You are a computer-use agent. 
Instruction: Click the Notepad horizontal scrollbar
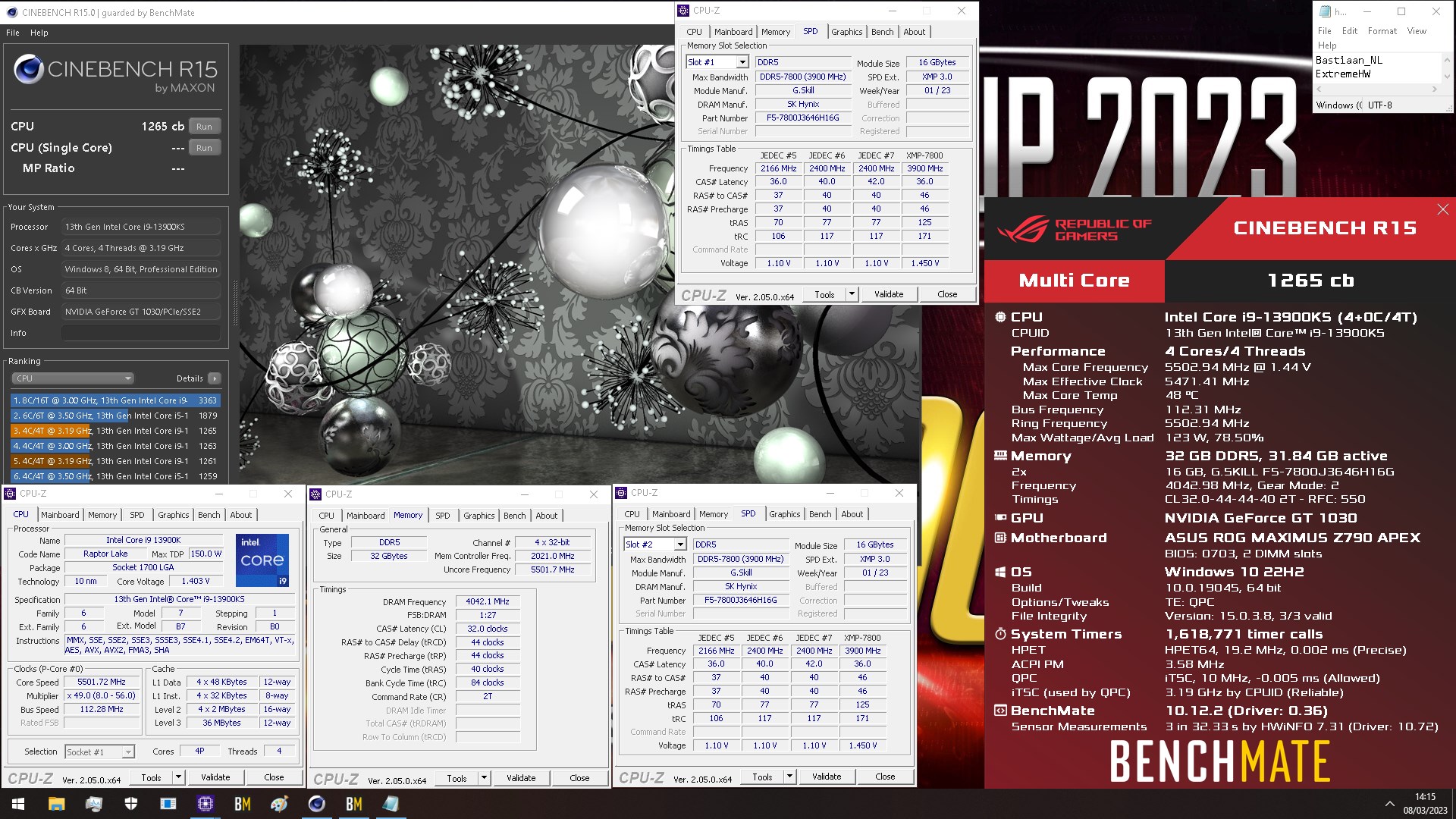[x=1377, y=89]
